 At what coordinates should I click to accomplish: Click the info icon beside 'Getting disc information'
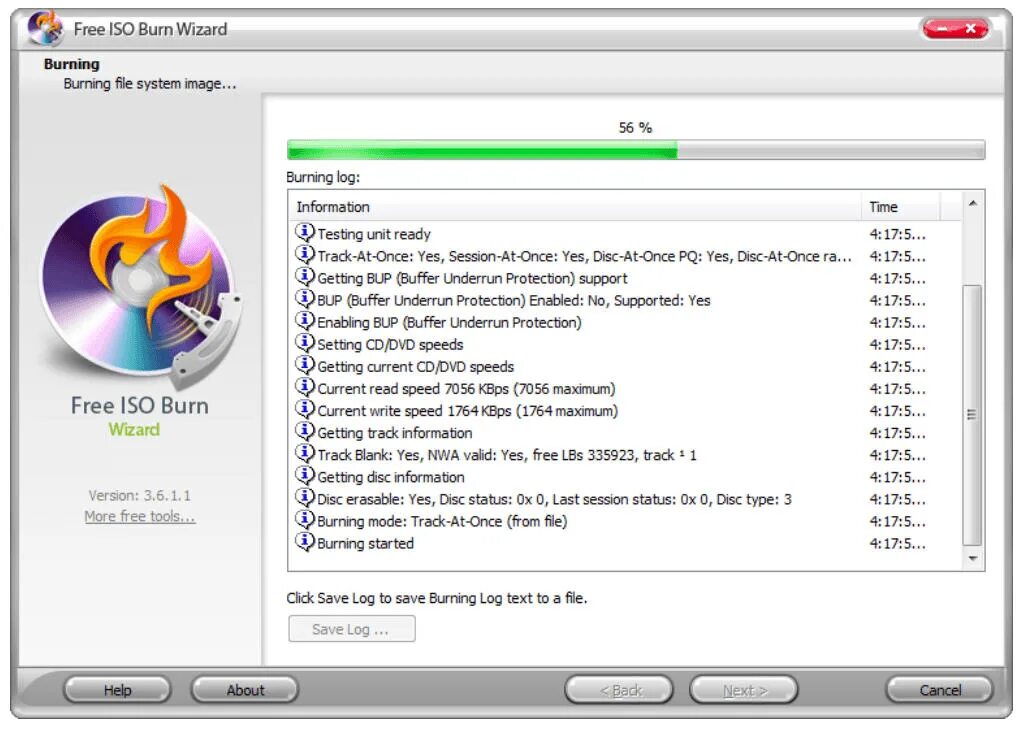(x=304, y=475)
